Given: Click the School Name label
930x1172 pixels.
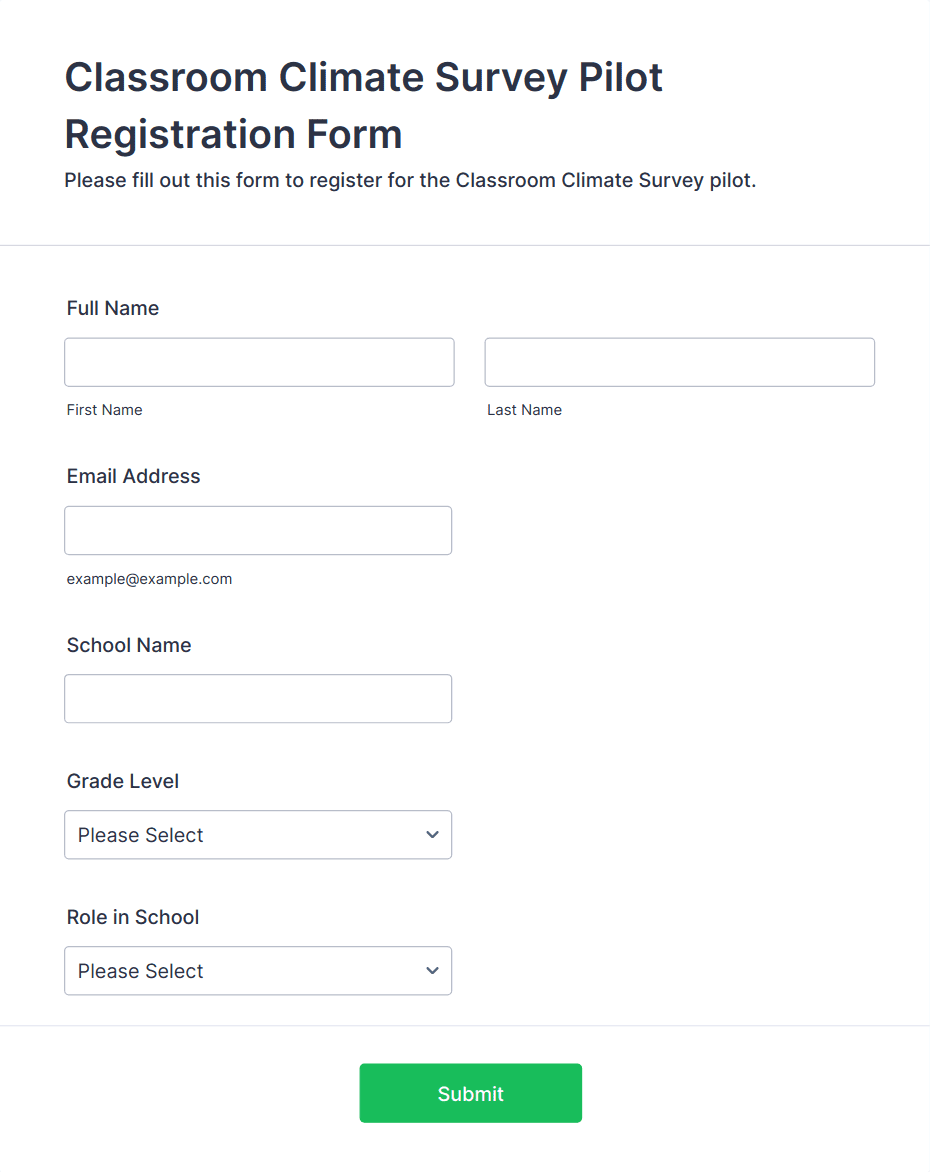Looking at the screenshot, I should (129, 645).
